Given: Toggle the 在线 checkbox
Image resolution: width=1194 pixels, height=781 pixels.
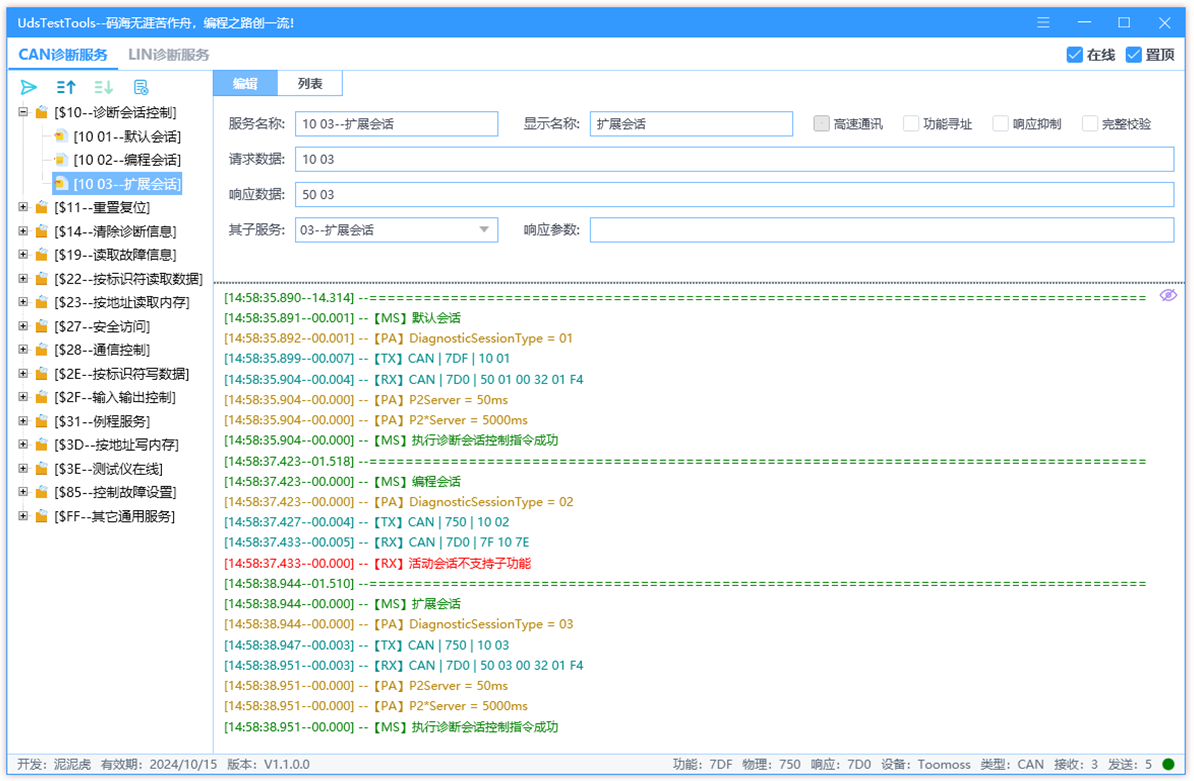Looking at the screenshot, I should tap(1074, 55).
